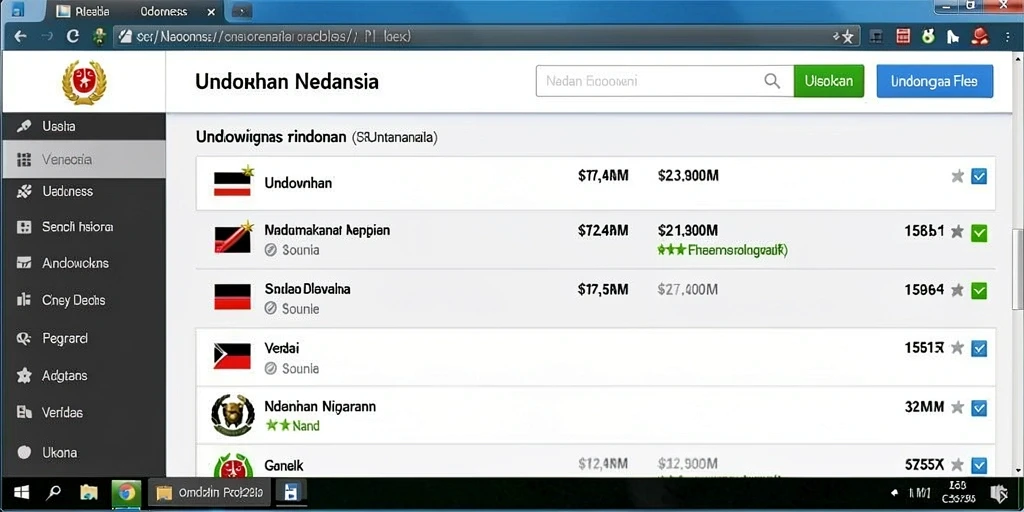This screenshot has width=1024, height=512.
Task: Favorite the Undovnhan row star
Action: pyautogui.click(x=957, y=176)
